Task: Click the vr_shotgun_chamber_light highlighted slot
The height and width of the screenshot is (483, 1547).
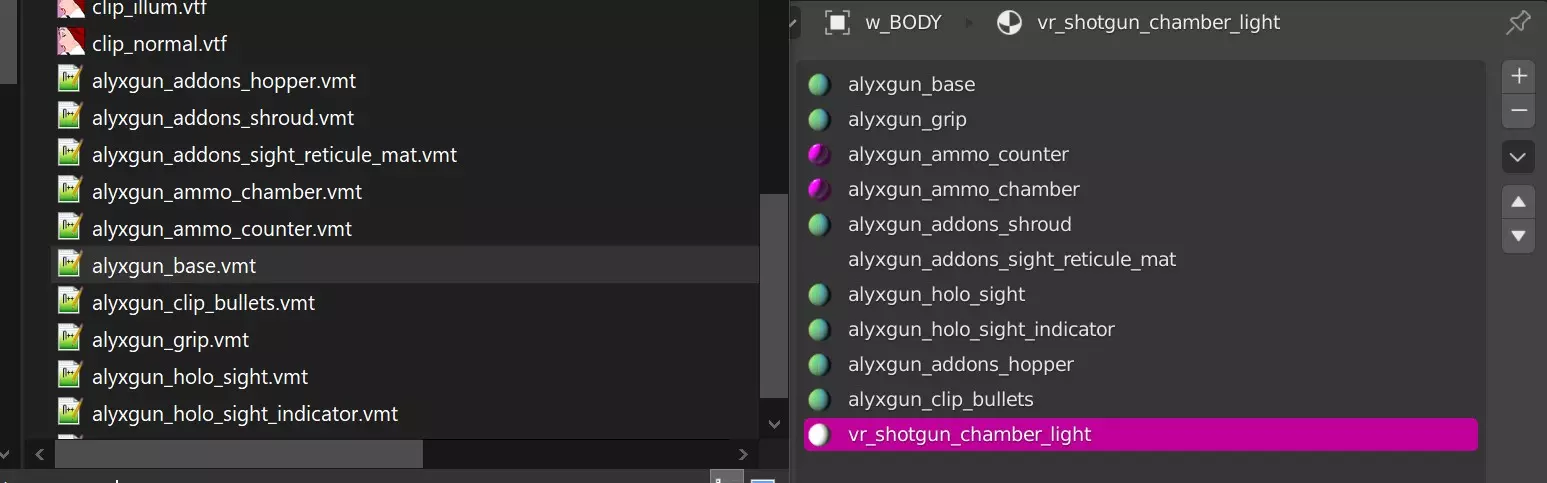Action: pyautogui.click(x=1140, y=435)
